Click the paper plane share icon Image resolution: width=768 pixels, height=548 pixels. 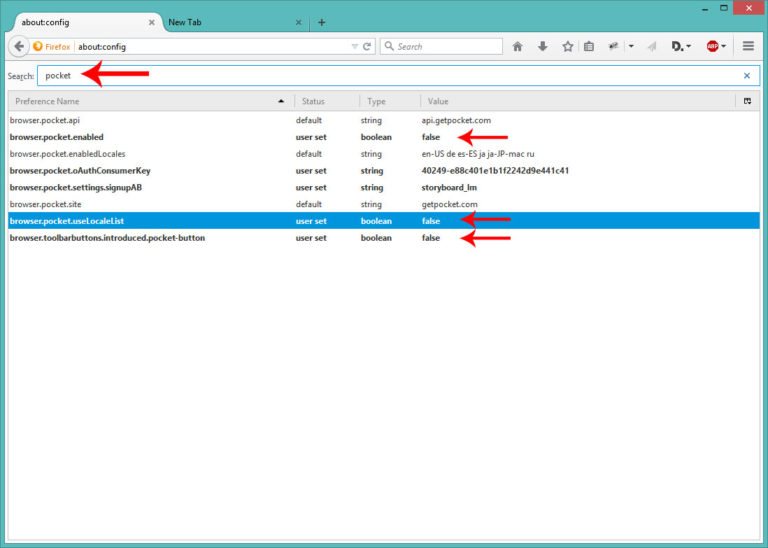(651, 47)
